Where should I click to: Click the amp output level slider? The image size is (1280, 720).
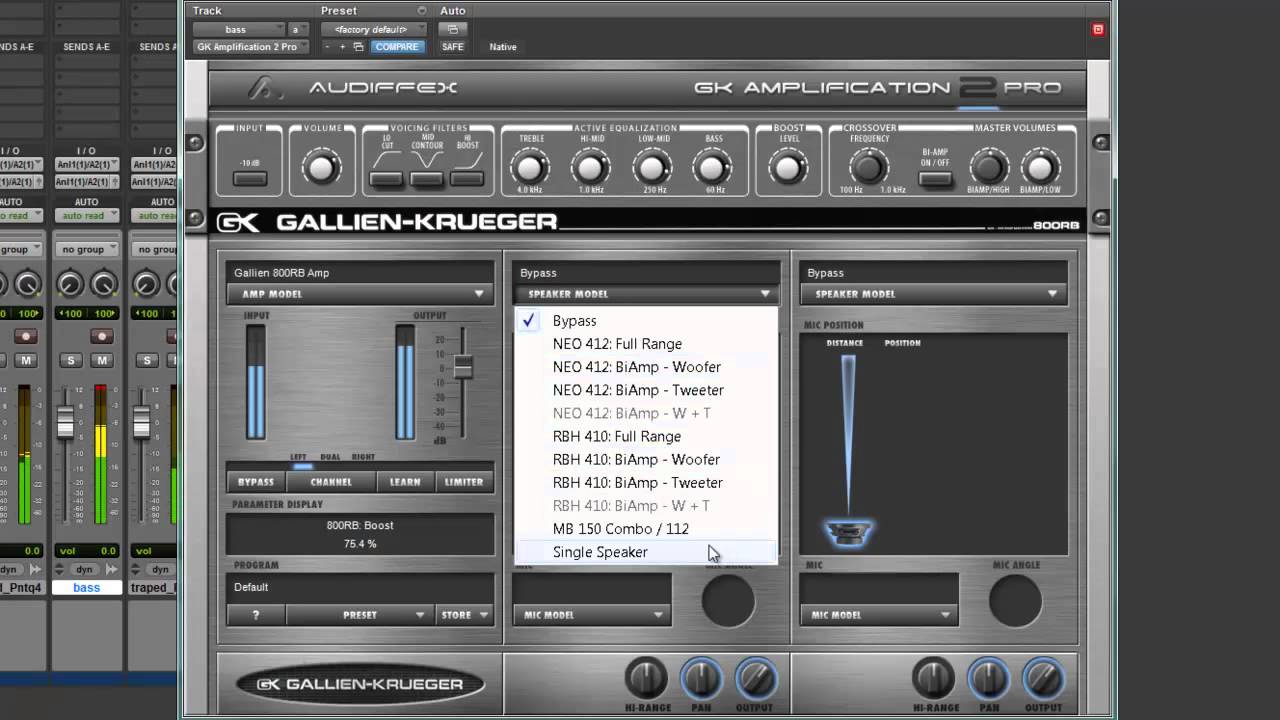[x=463, y=367]
